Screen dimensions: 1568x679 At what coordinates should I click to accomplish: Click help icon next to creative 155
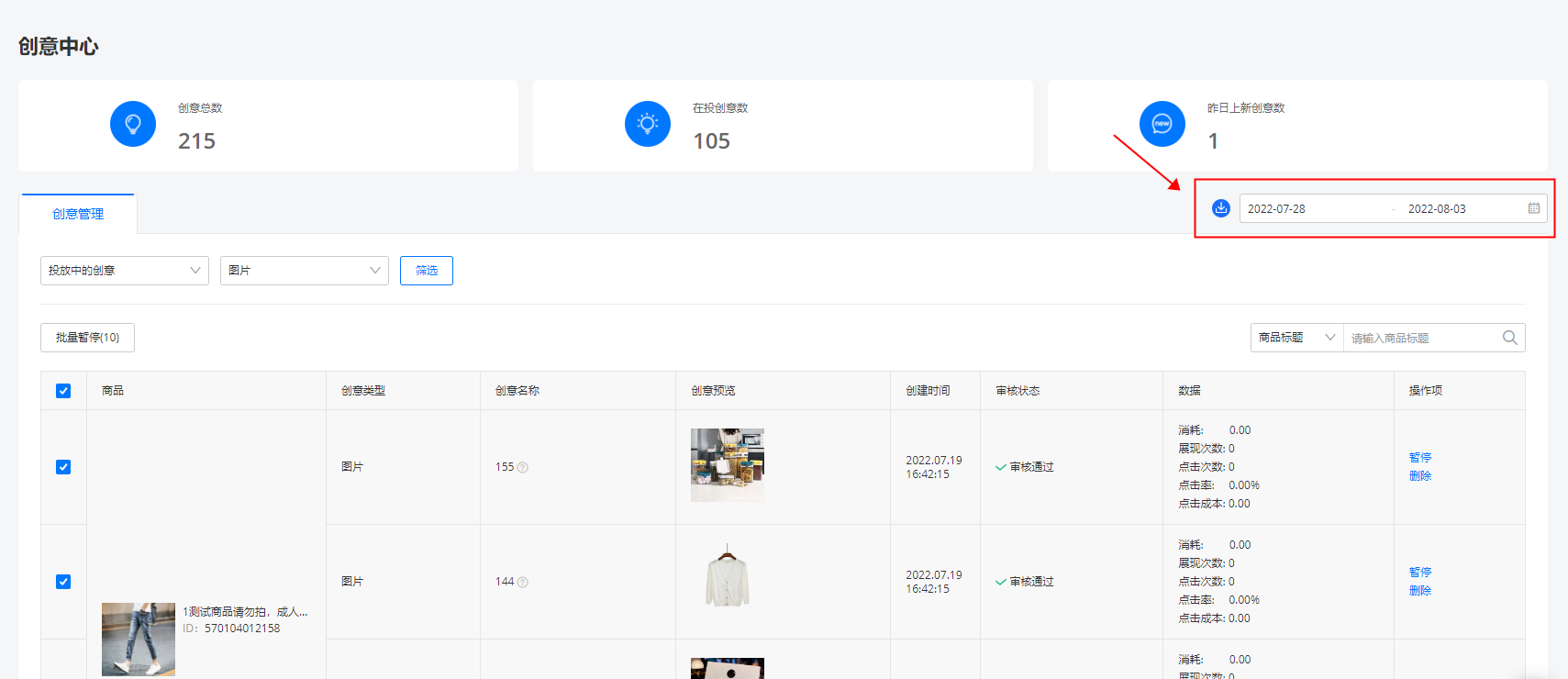[x=523, y=468]
